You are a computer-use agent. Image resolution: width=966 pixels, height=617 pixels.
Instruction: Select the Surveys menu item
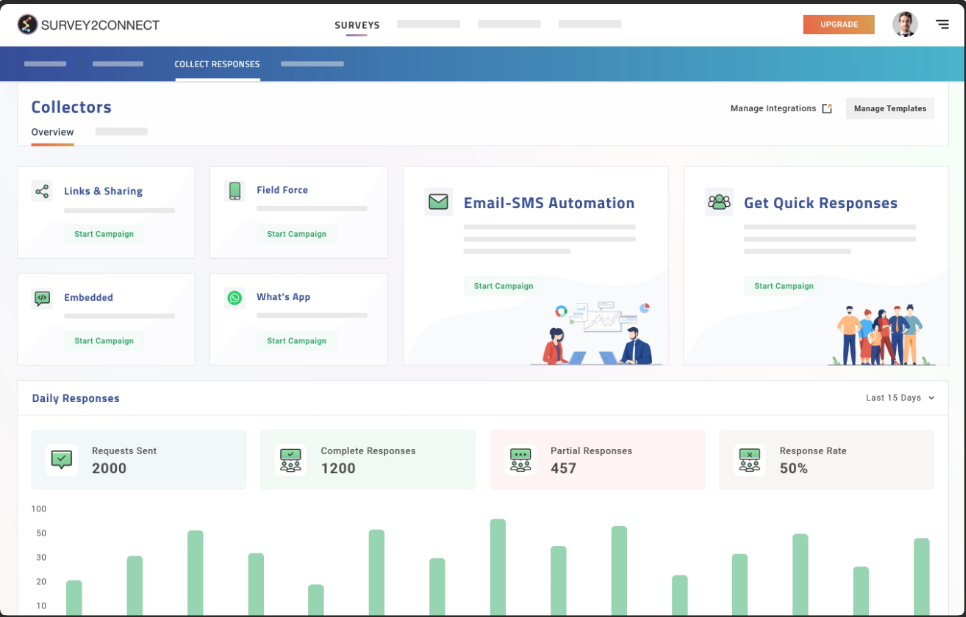pos(355,24)
